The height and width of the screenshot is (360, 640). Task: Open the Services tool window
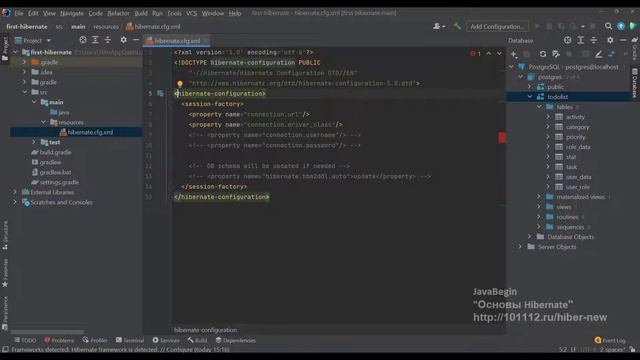(166, 340)
